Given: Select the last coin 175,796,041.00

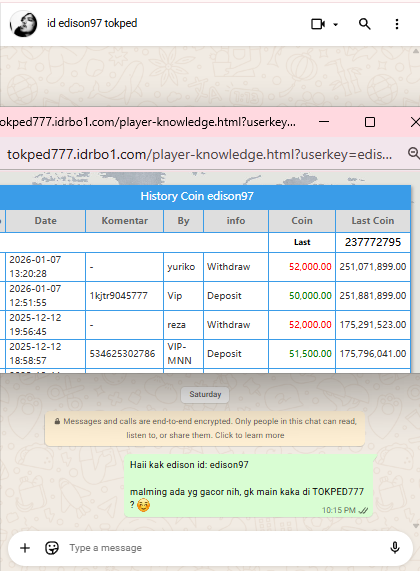Looking at the screenshot, I should click(373, 354).
